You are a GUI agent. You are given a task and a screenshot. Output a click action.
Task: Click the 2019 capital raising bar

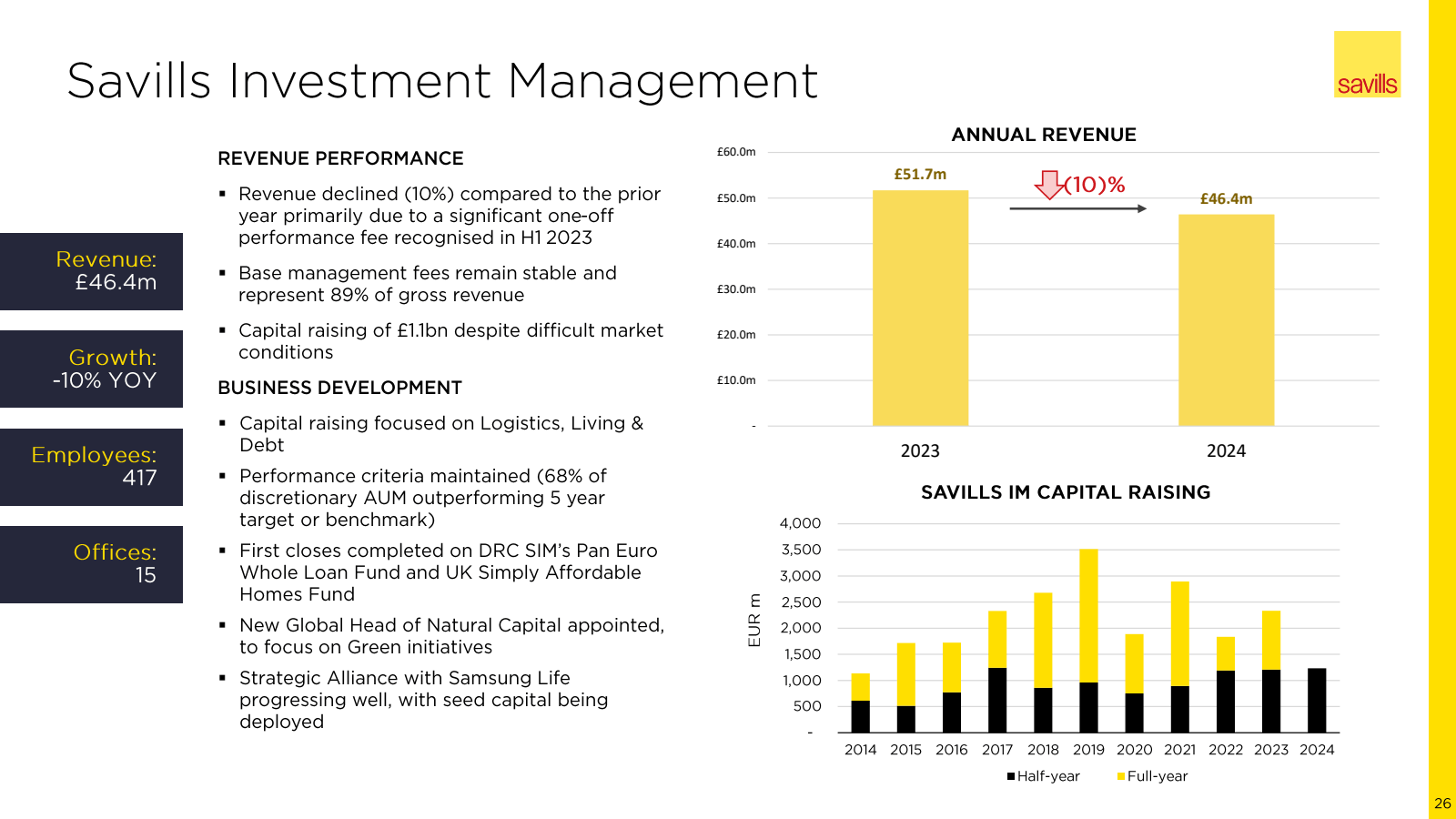tap(1088, 641)
